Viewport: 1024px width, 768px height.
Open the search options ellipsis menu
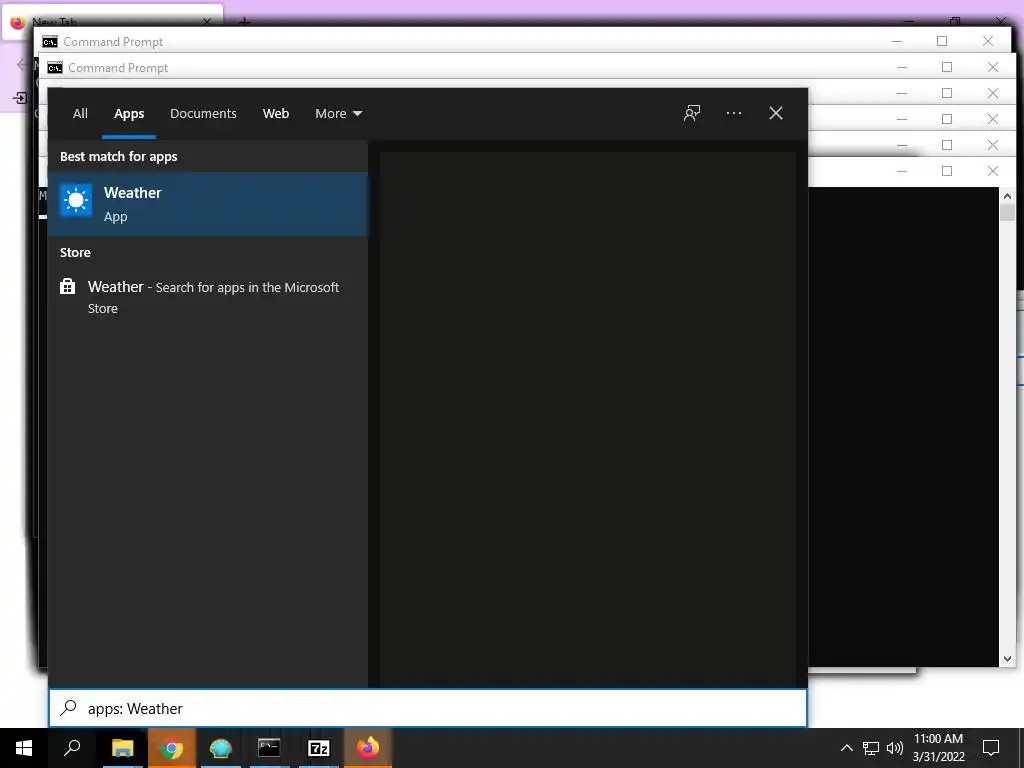pyautogui.click(x=733, y=113)
